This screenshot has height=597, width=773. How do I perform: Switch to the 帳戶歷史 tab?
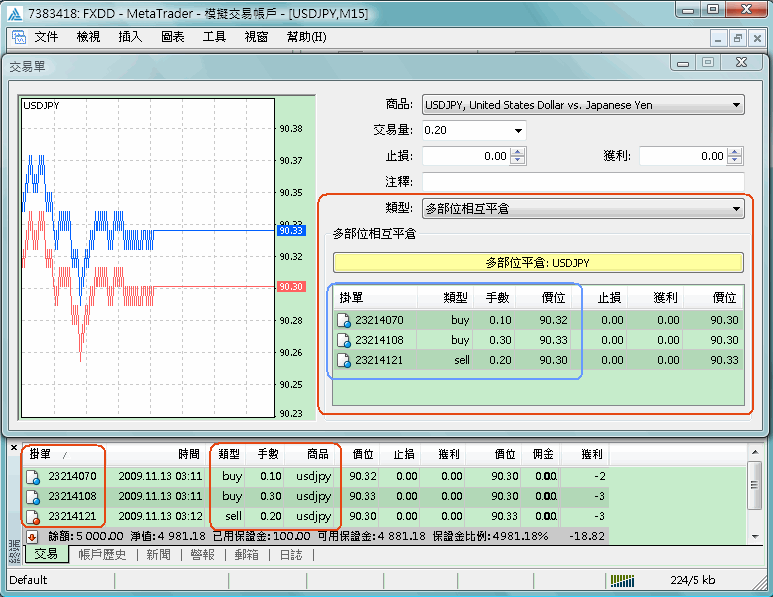point(102,555)
